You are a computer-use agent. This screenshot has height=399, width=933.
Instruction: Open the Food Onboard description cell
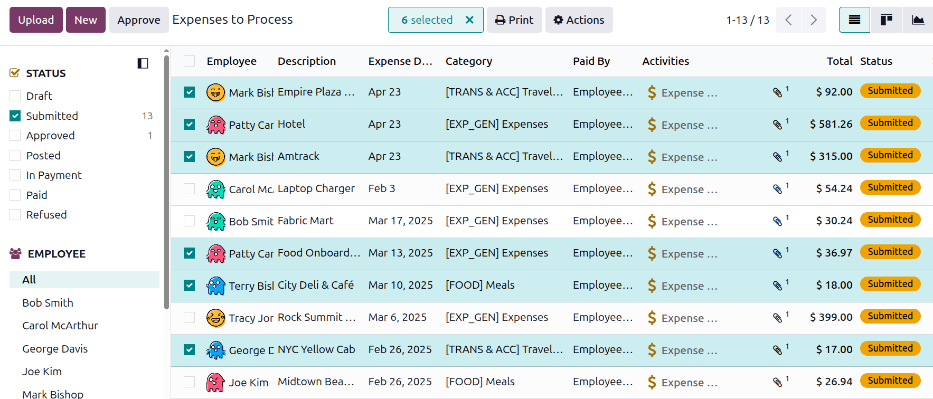click(x=319, y=253)
